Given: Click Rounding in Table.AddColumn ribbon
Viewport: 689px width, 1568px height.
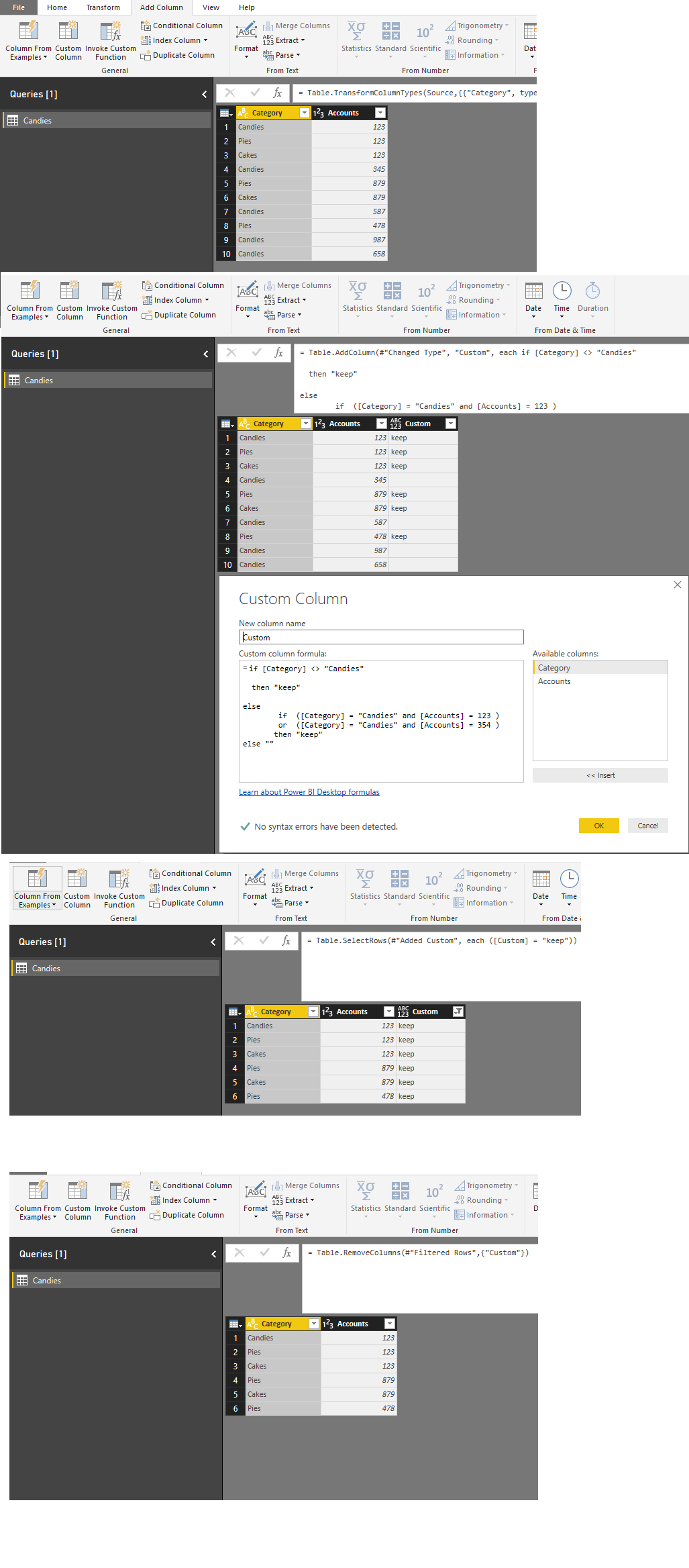Looking at the screenshot, I should [x=473, y=300].
